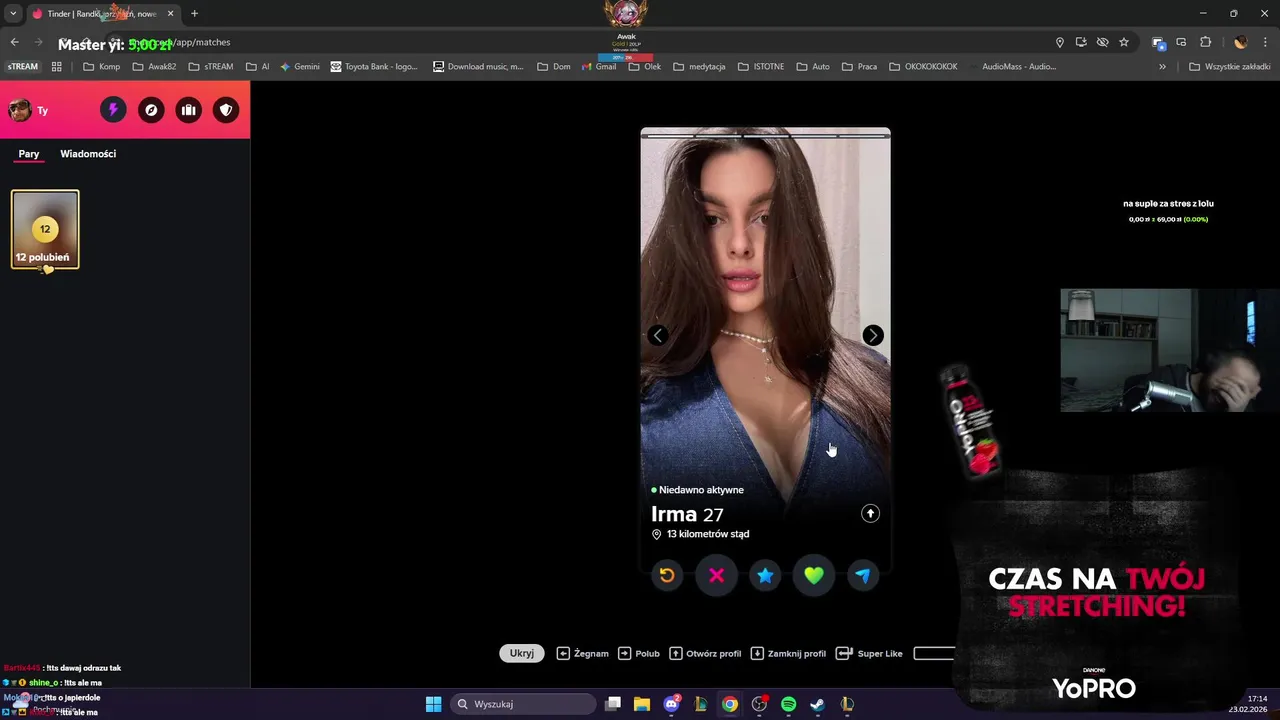Viewport: 1280px width, 720px height.
Task: Open Steam from the taskbar
Action: [x=817, y=704]
